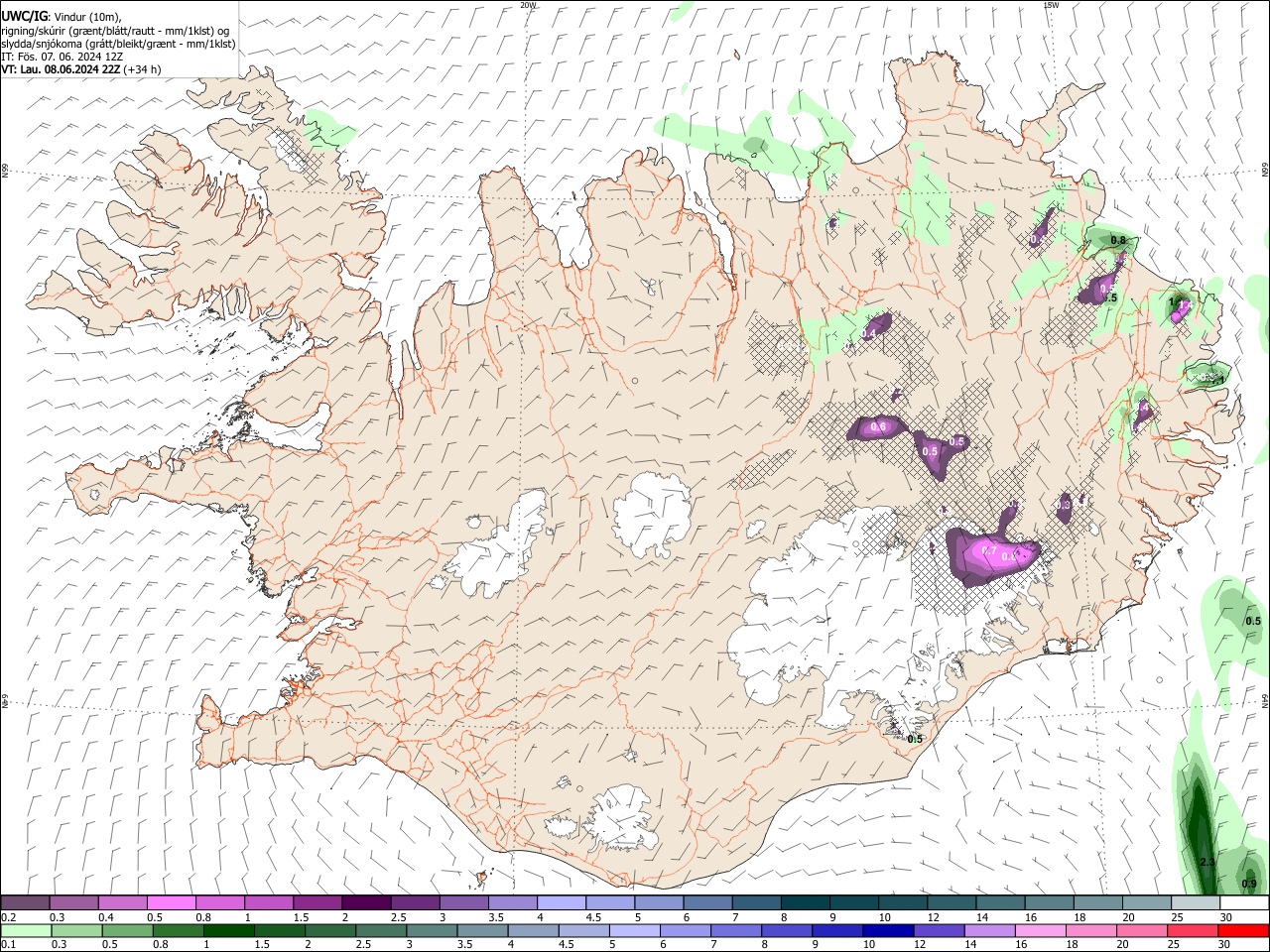Screen dimensions: 1270x952
Task: Click the bold 'UWC/IG' title text
Action: click(x=24, y=16)
